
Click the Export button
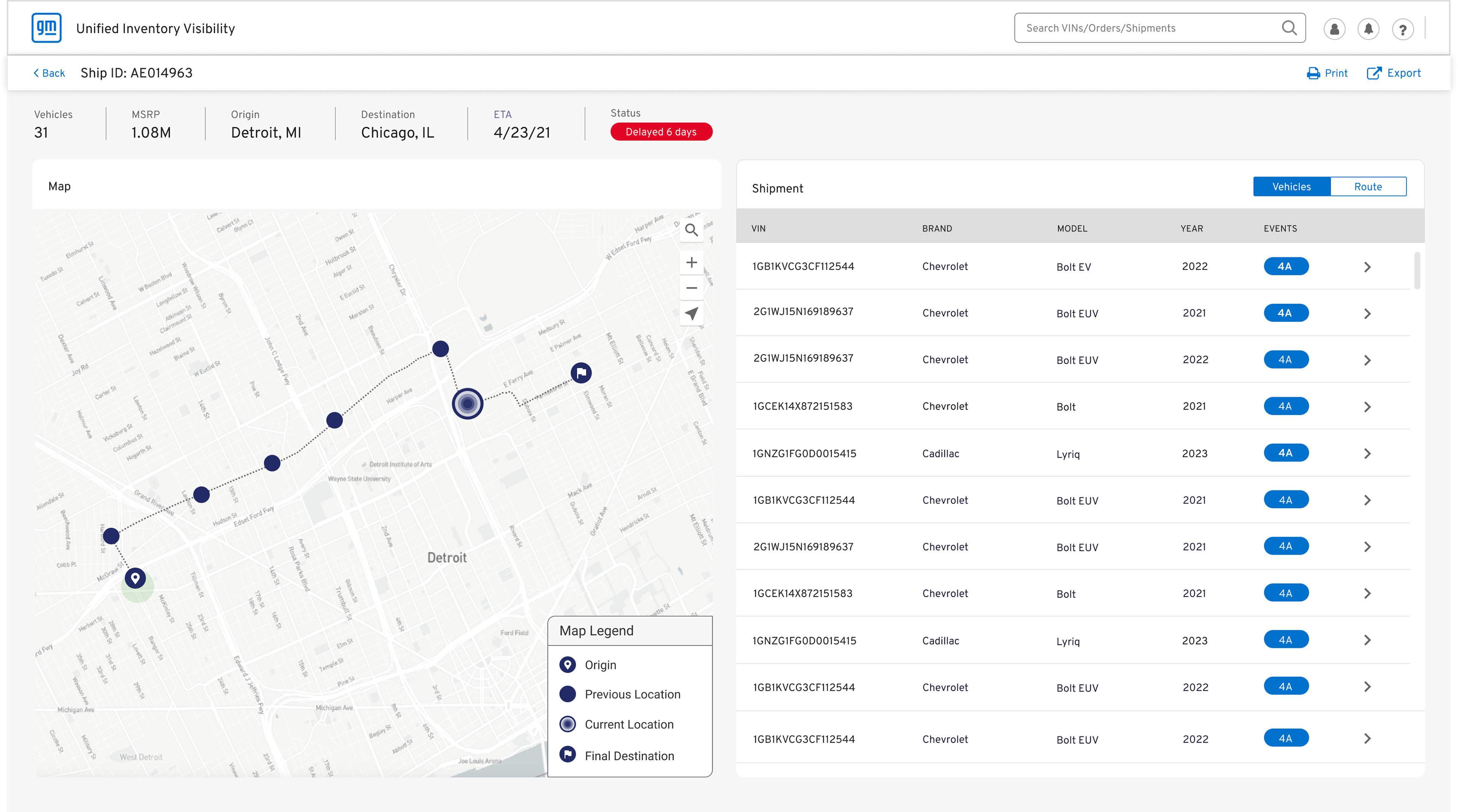click(1393, 73)
